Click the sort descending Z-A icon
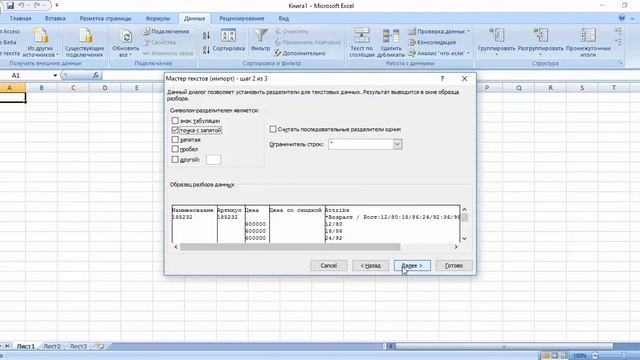 coord(206,50)
